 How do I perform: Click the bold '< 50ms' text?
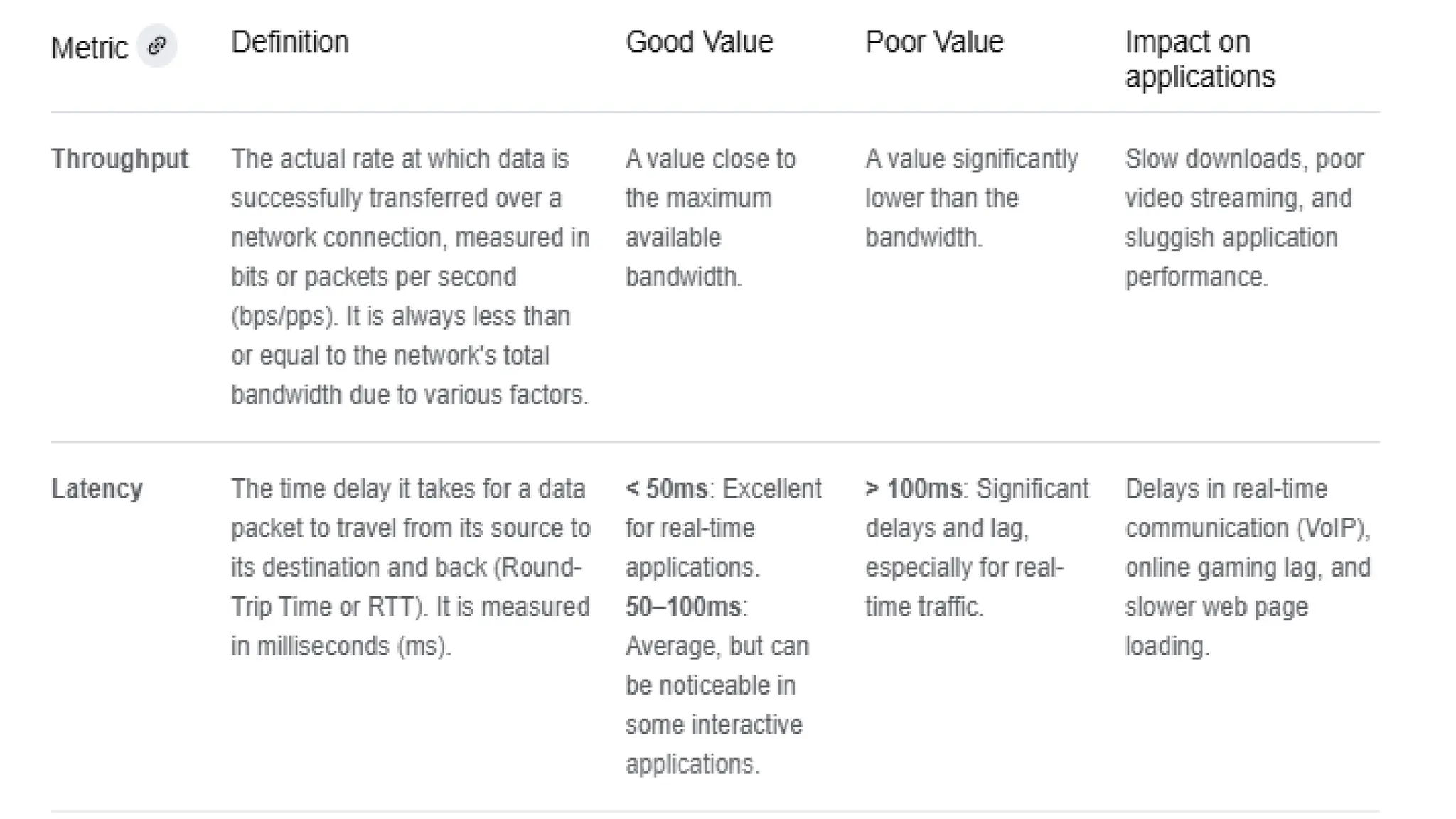(x=667, y=488)
